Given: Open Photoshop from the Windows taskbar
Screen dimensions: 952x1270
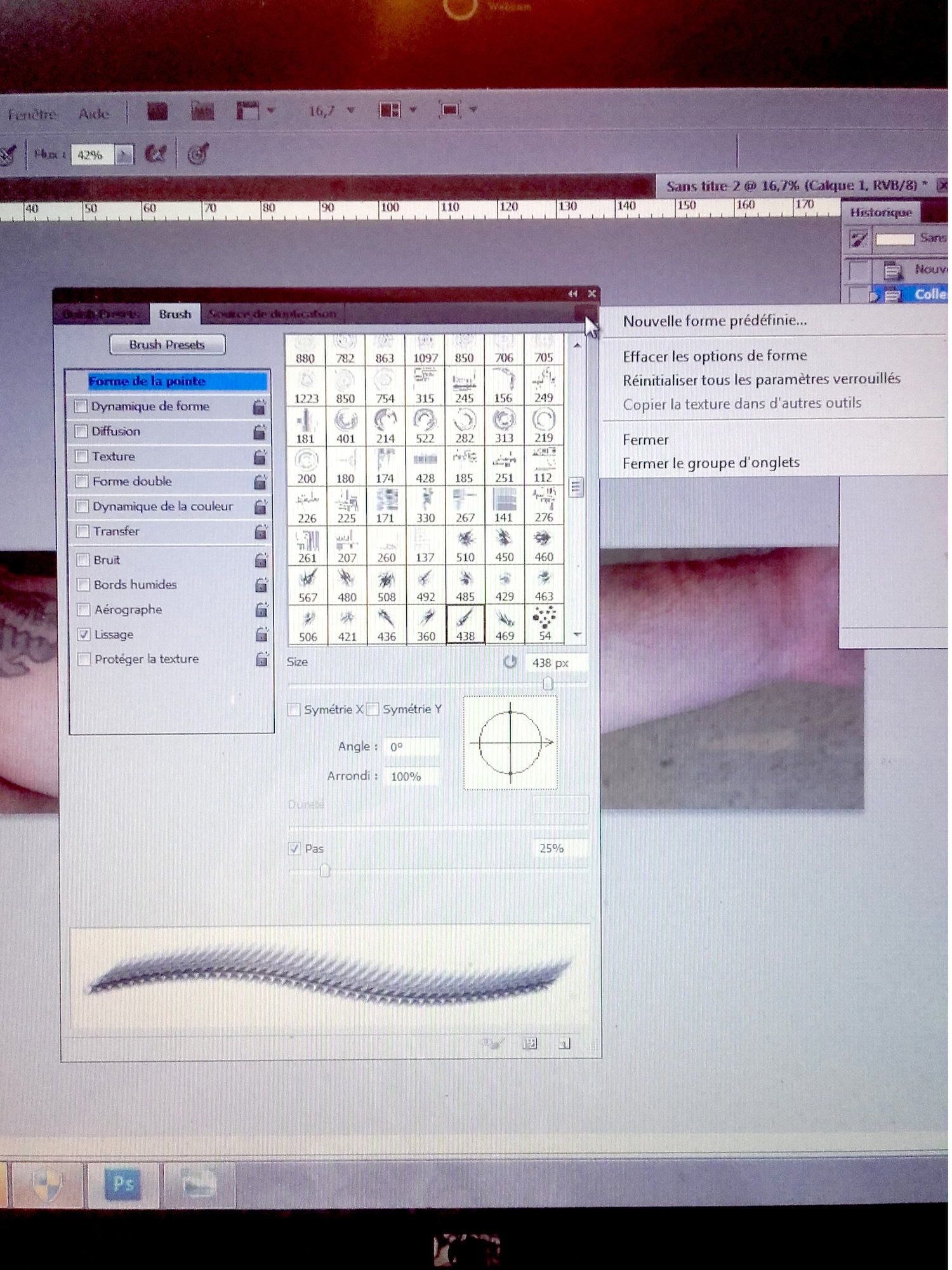Looking at the screenshot, I should [122, 1184].
